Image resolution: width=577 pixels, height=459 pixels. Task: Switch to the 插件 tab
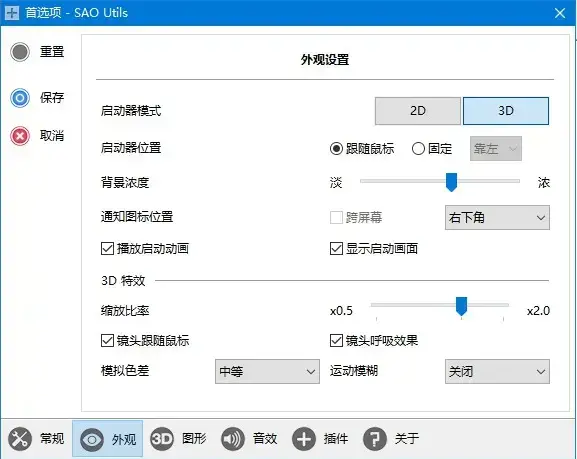pos(320,439)
